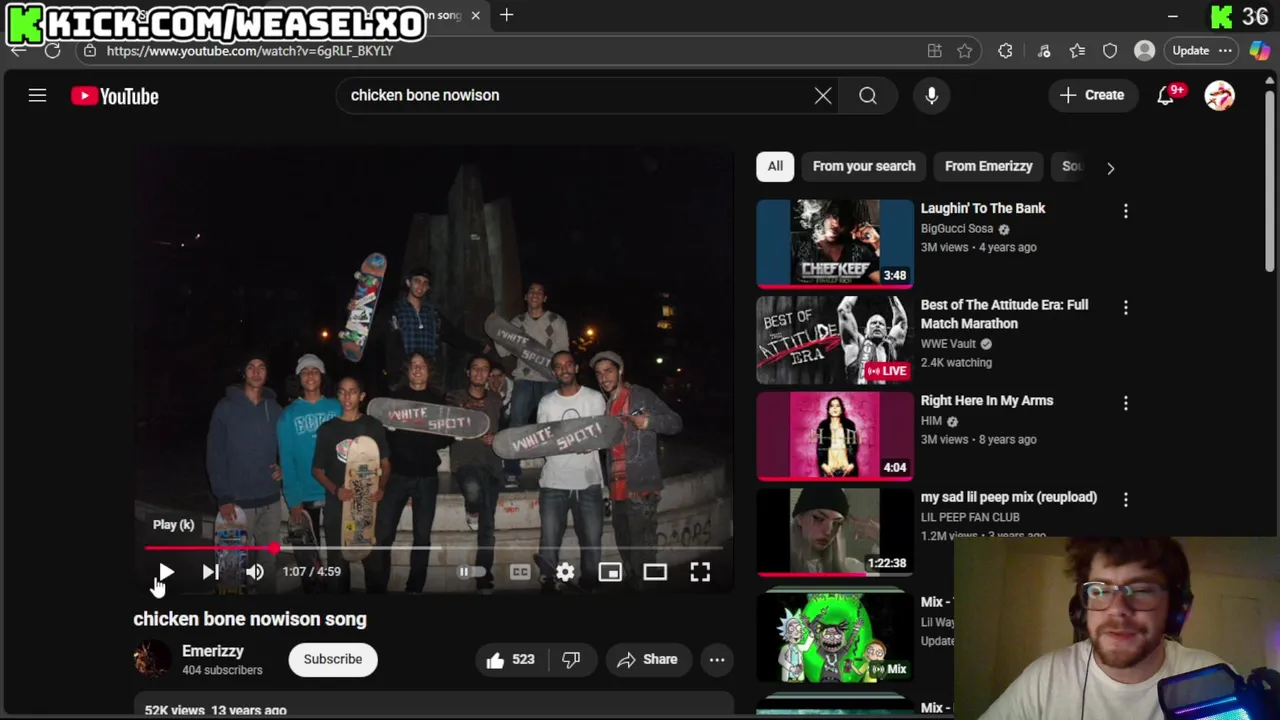The width and height of the screenshot is (1280, 720).
Task: Open options for Attitude Era video
Action: [x=1126, y=307]
